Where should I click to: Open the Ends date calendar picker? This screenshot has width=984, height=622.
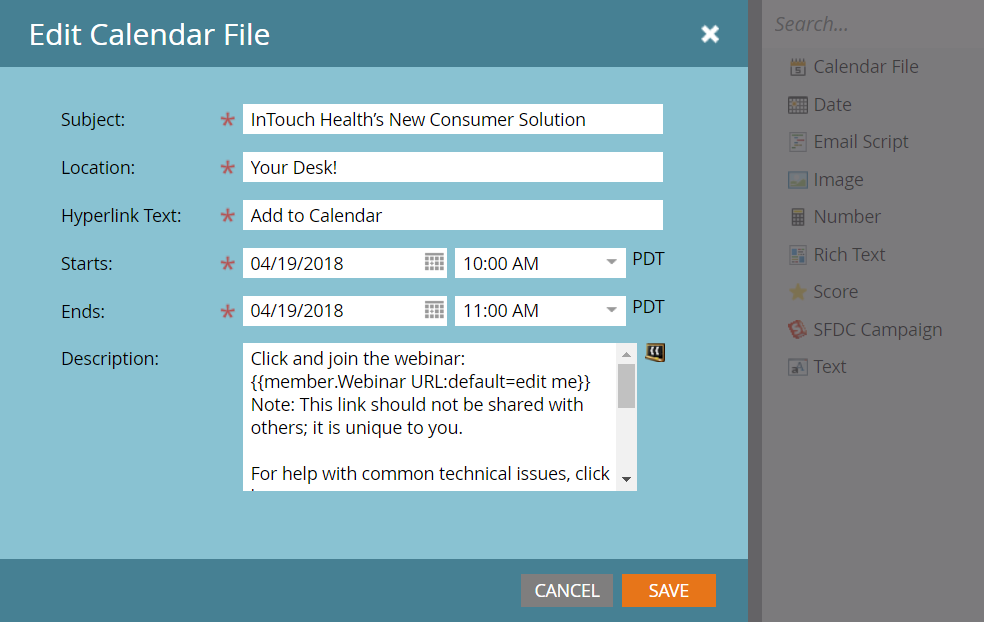[434, 310]
